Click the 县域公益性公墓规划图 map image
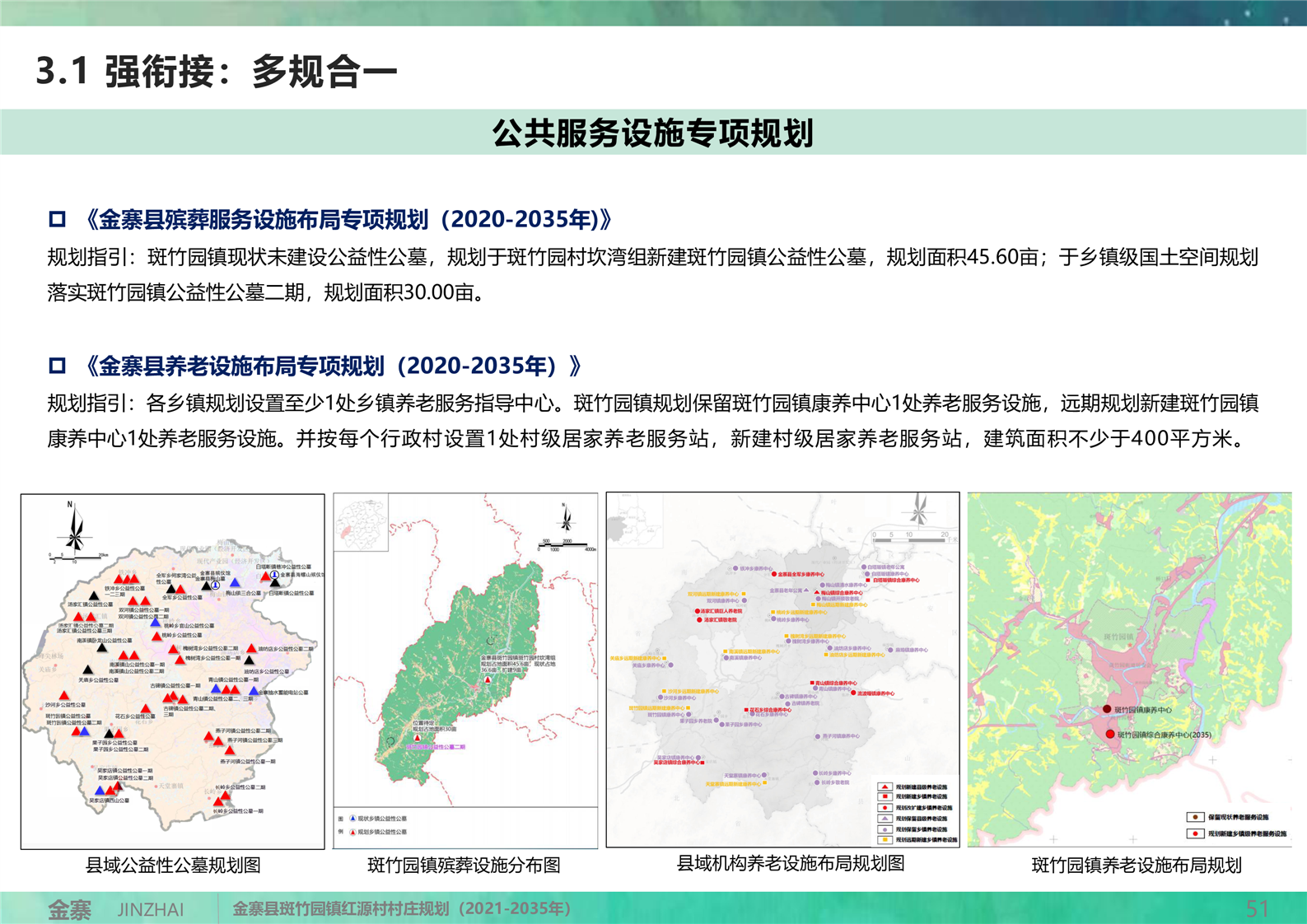 pyautogui.click(x=173, y=671)
